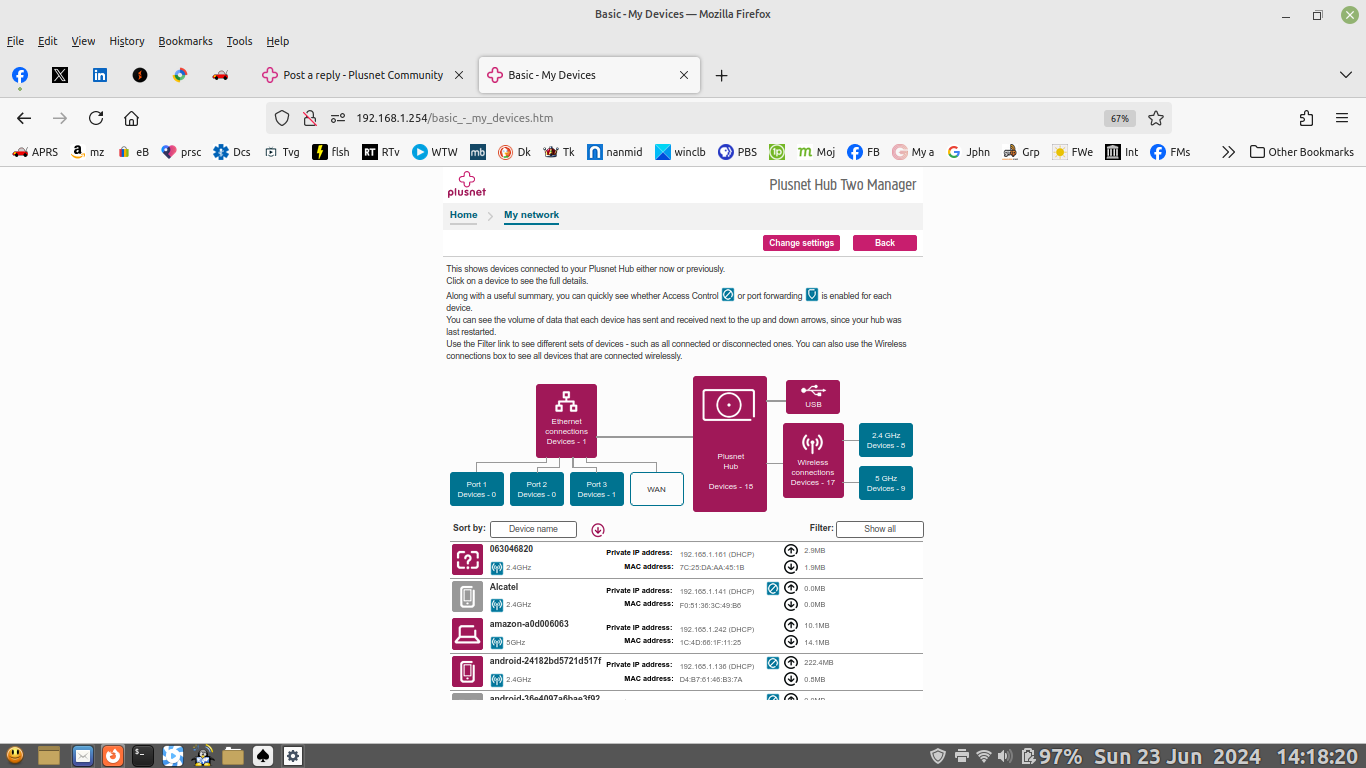
Task: Open the Bookmarks menu
Action: tap(185, 41)
